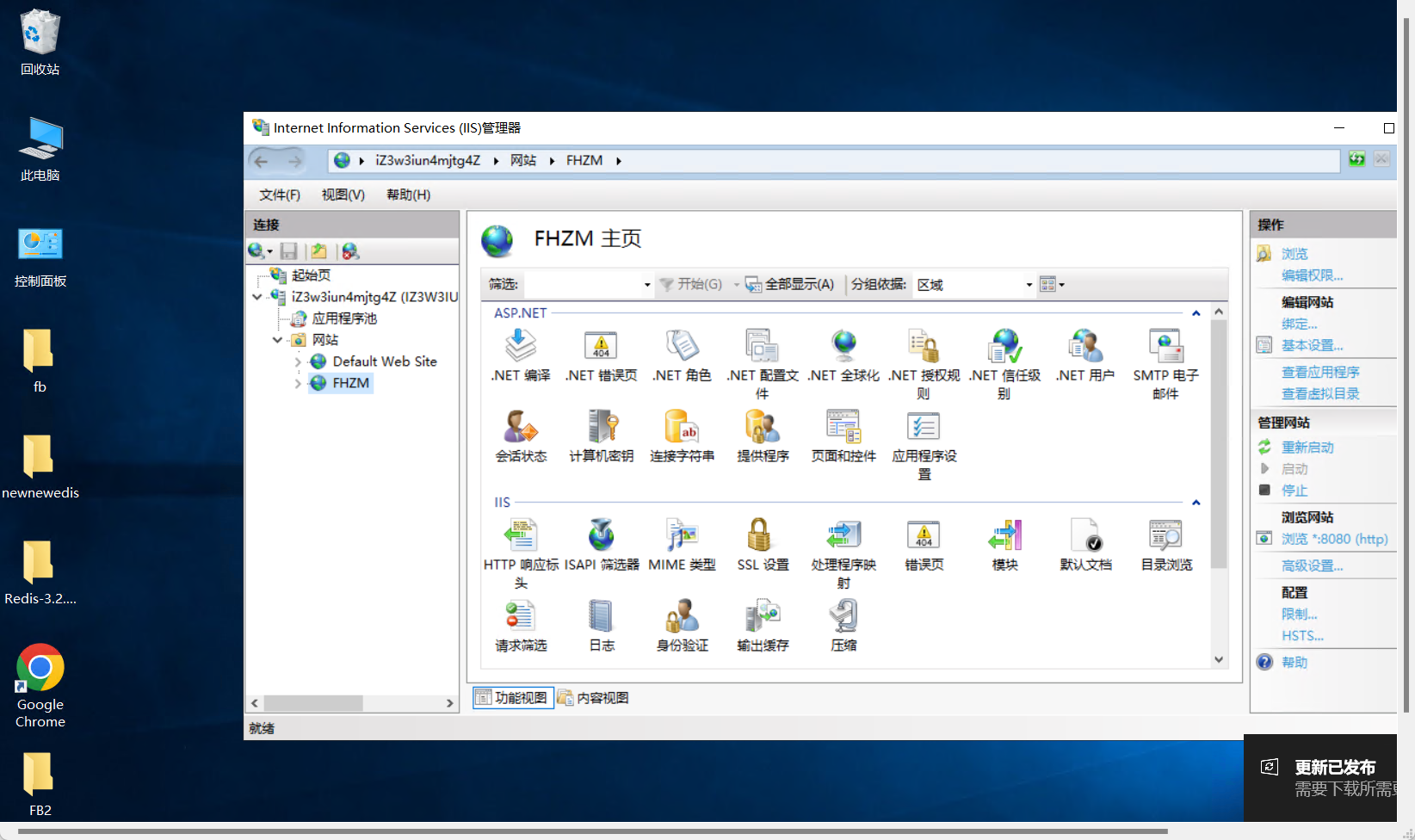
Task: Collapse the ASP.NET group
Action: point(1196,313)
